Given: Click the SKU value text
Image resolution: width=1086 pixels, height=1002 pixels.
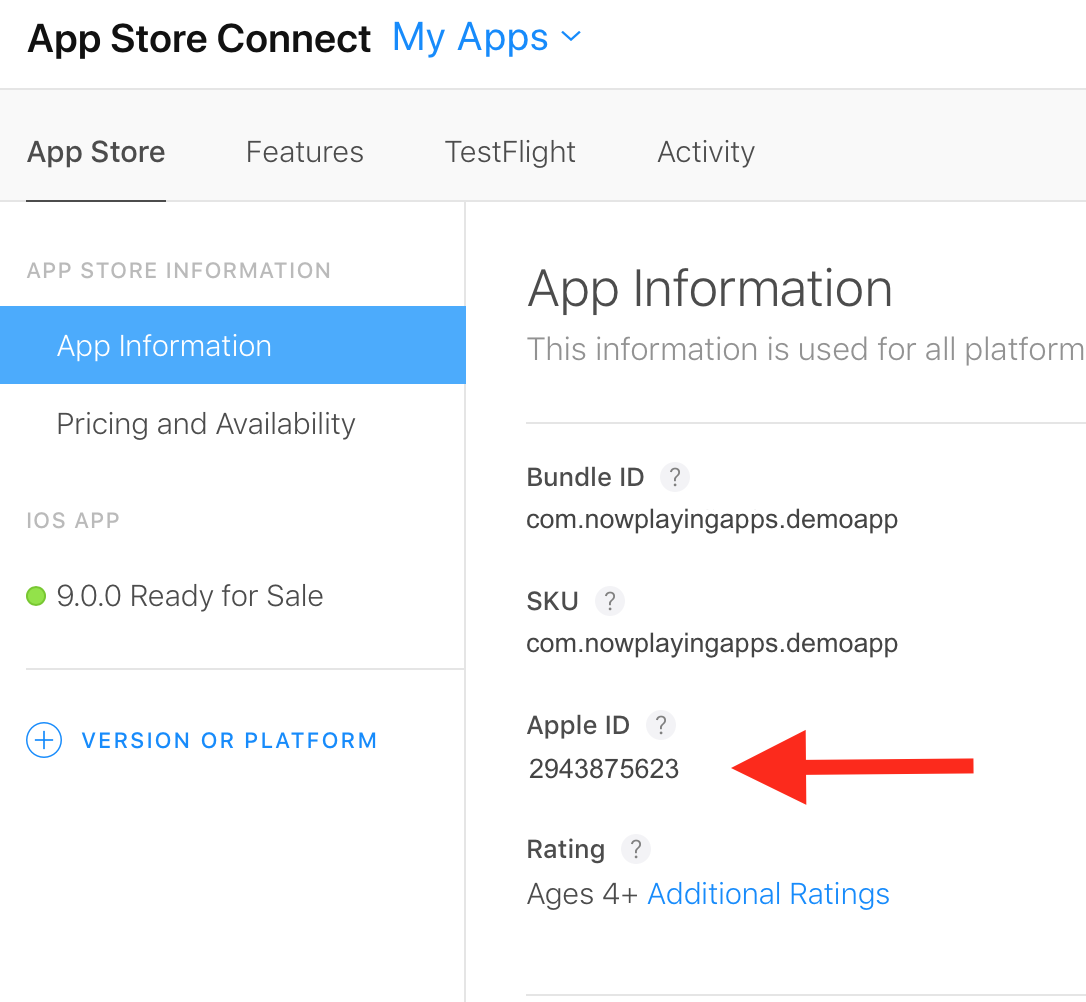Looking at the screenshot, I should pos(712,643).
